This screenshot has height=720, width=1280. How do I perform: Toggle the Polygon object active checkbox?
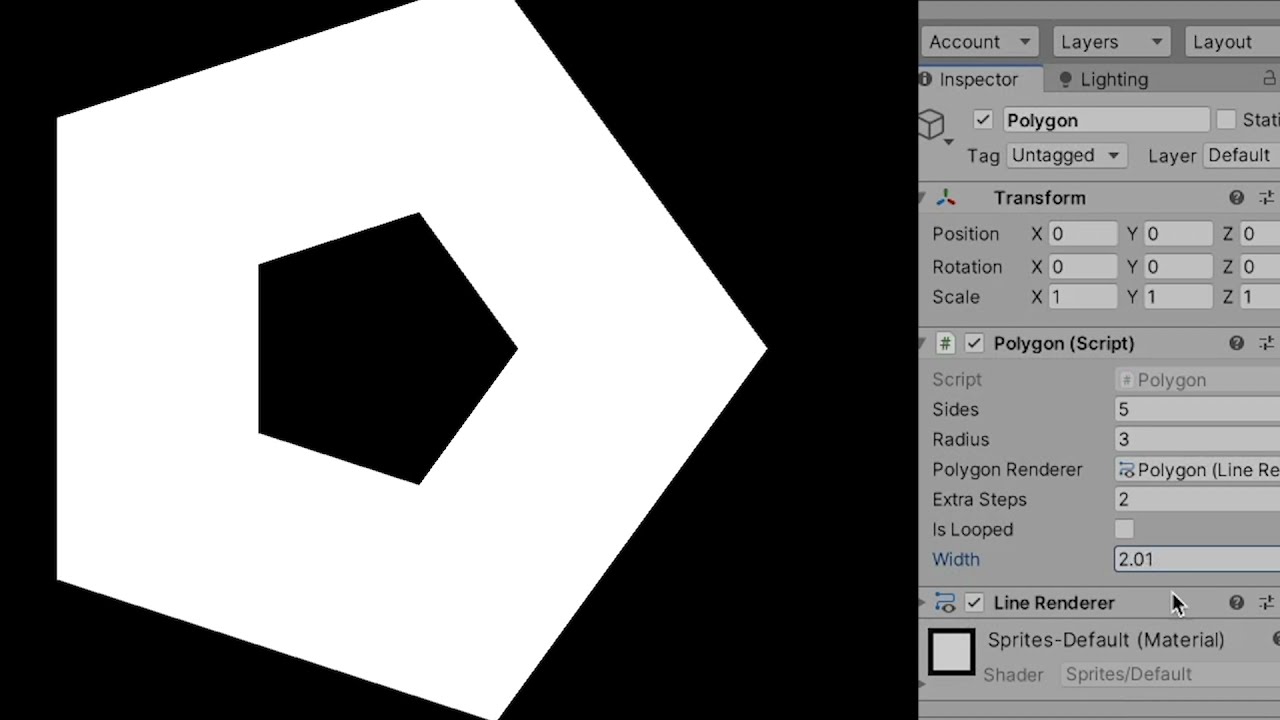click(x=983, y=120)
